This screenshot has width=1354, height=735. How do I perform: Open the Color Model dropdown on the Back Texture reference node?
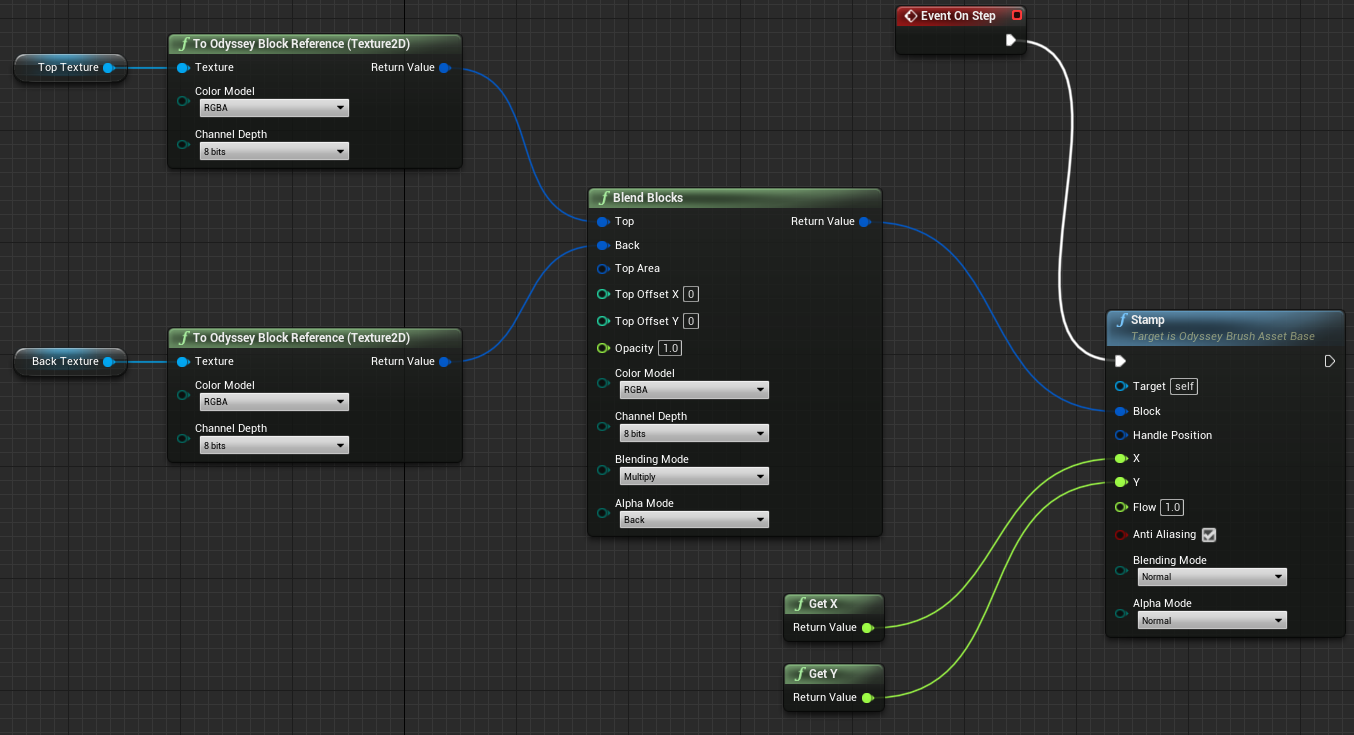point(273,401)
